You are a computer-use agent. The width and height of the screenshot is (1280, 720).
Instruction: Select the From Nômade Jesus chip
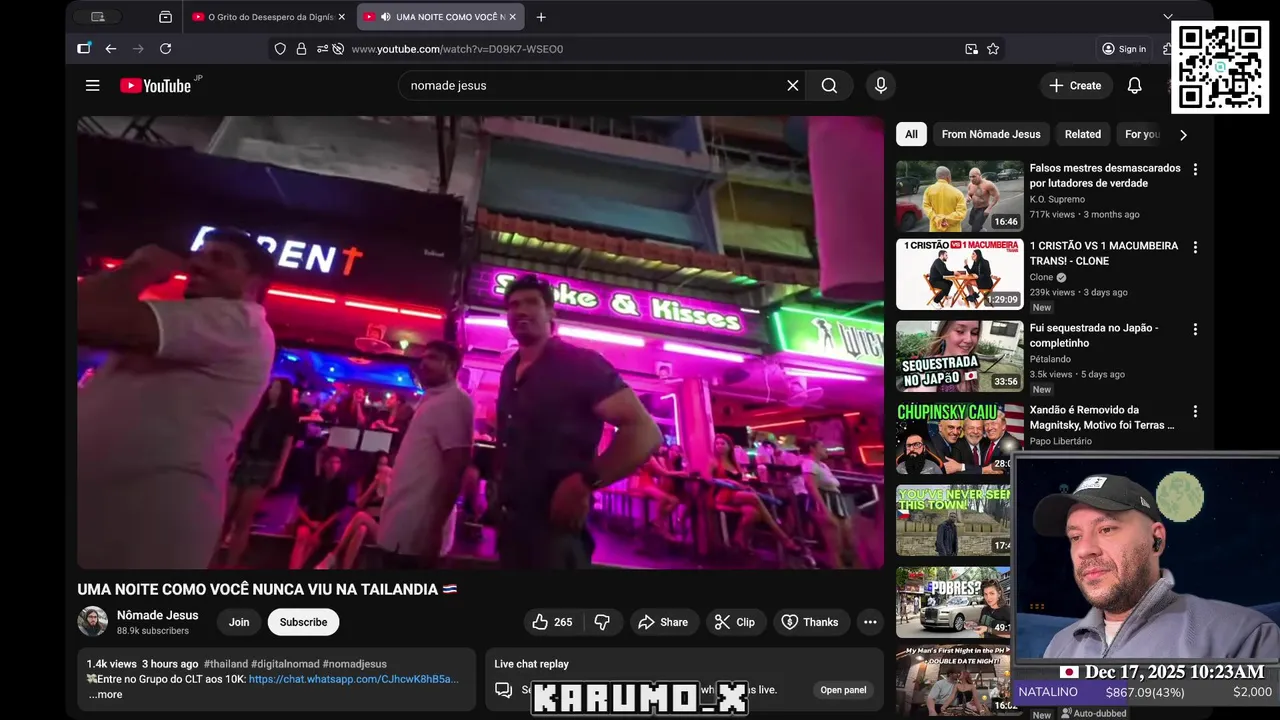(x=991, y=134)
